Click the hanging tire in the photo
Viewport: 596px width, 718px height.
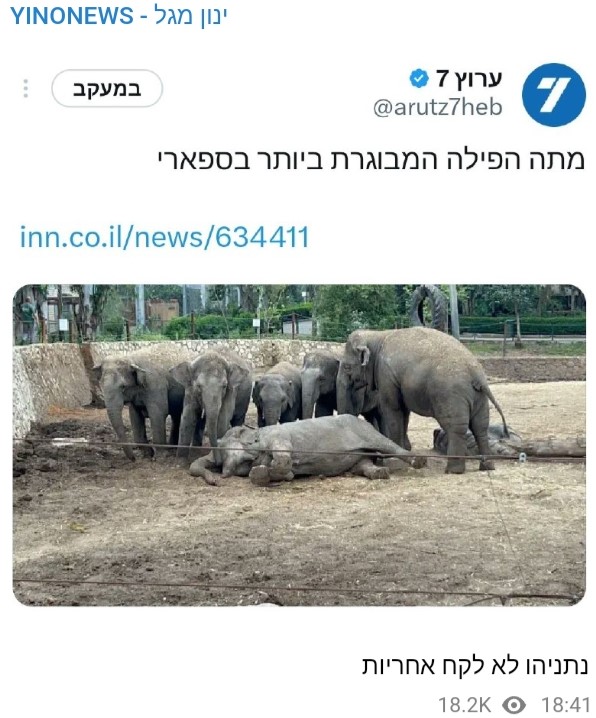coord(429,308)
